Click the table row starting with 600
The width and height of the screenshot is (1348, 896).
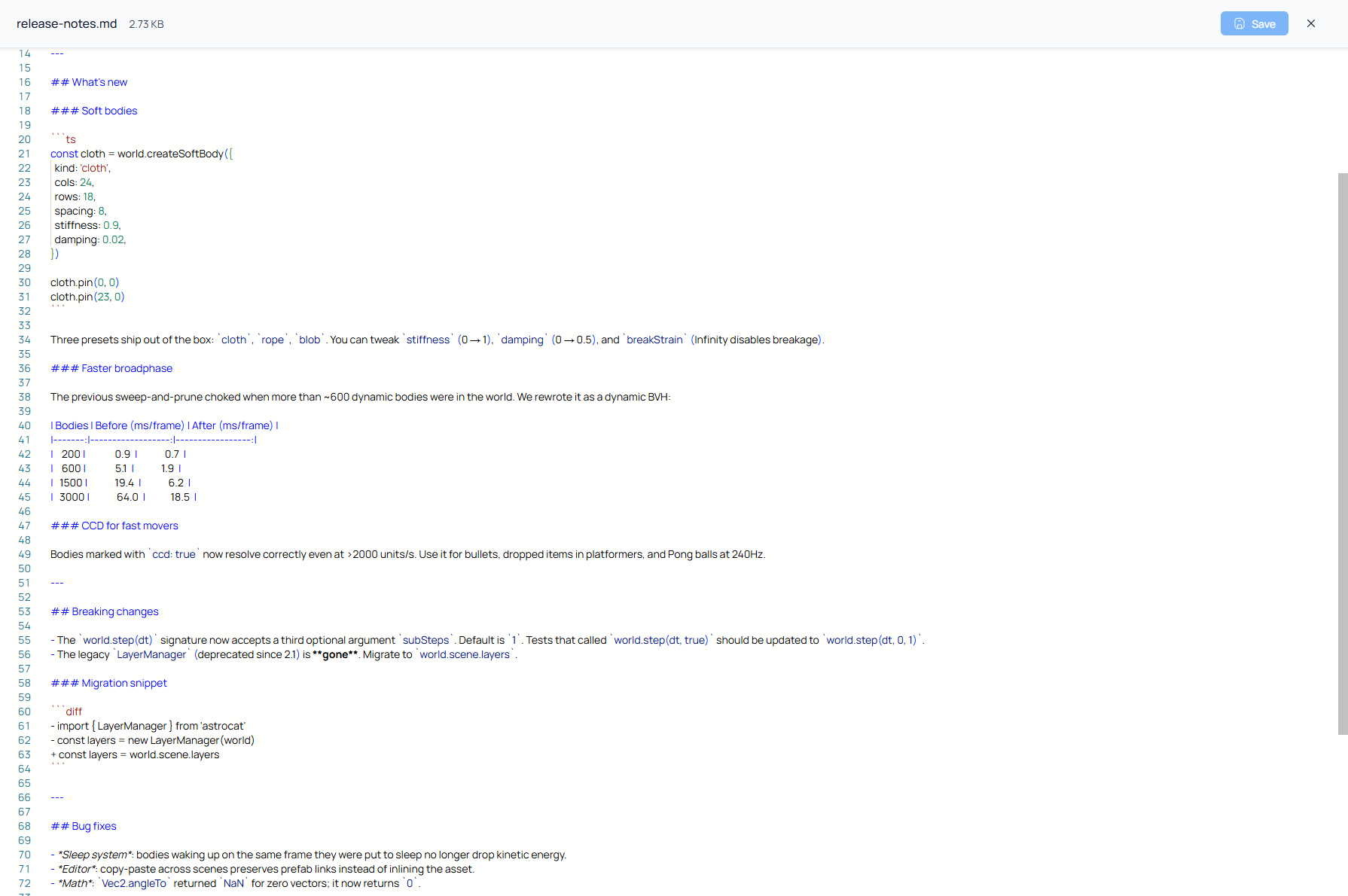(116, 468)
